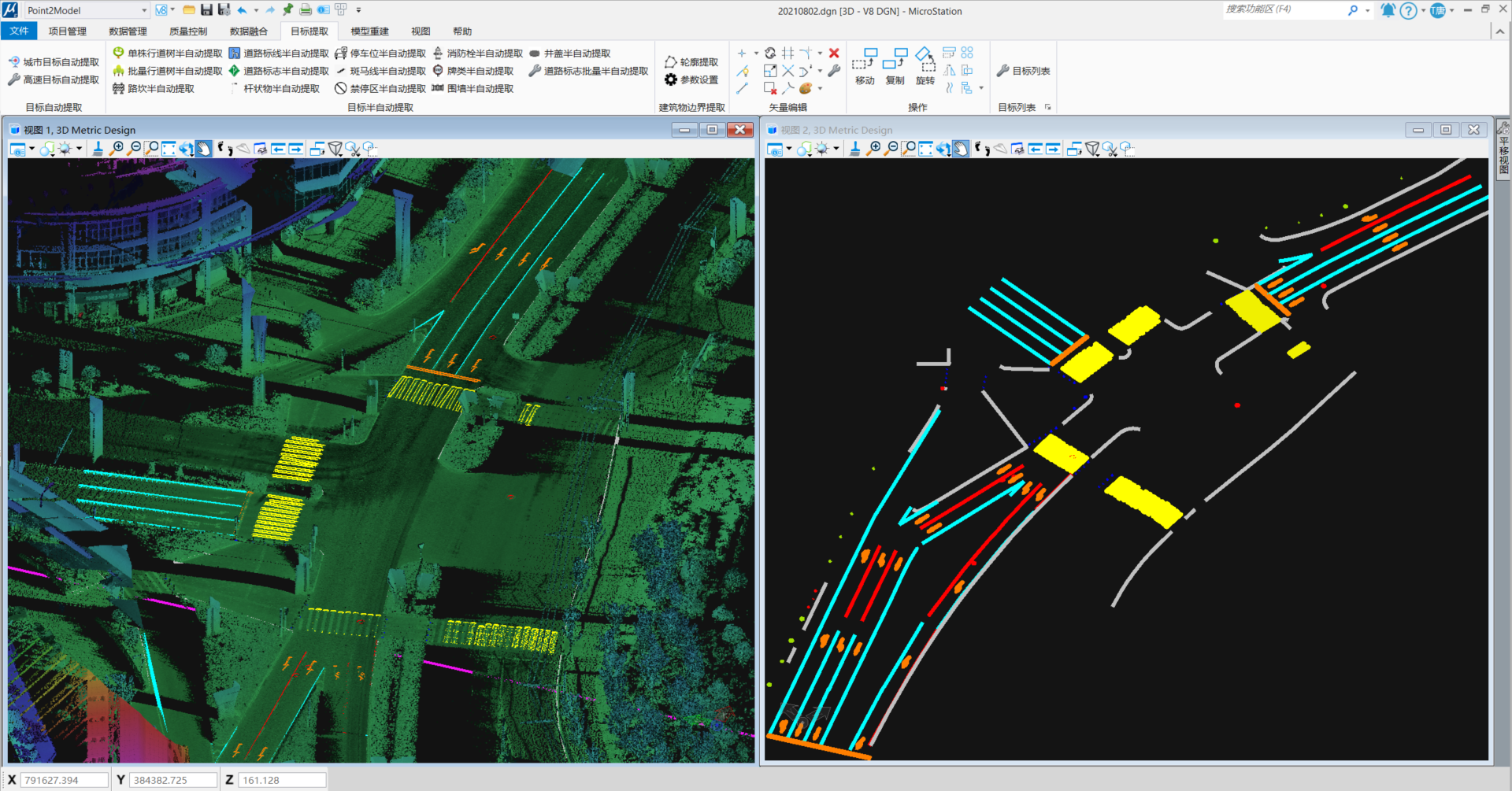Viewport: 1512px width, 791px height.
Task: Click 路坎半自动提取 tool
Action: coord(154,88)
